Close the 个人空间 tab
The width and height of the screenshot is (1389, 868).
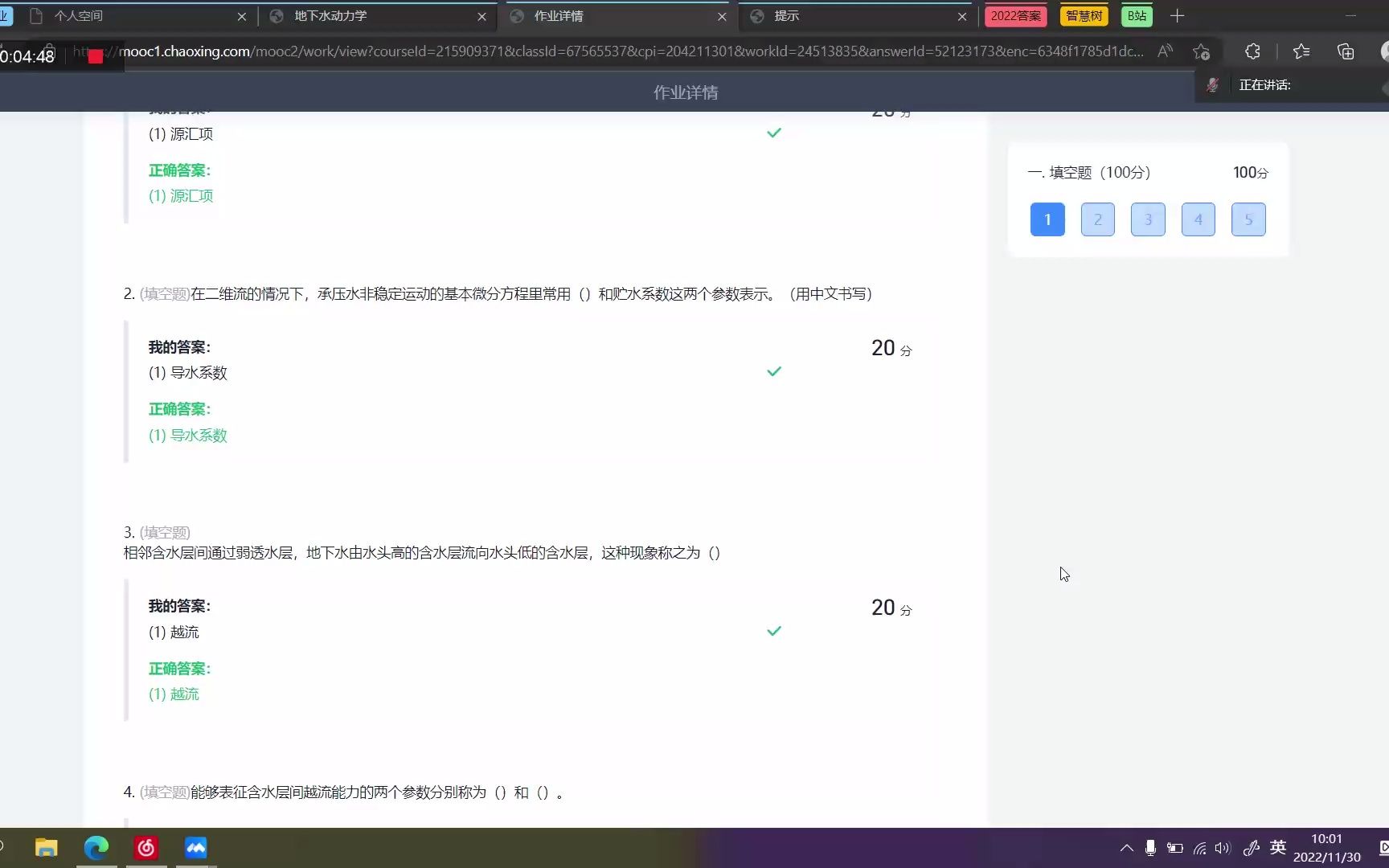tap(241, 16)
